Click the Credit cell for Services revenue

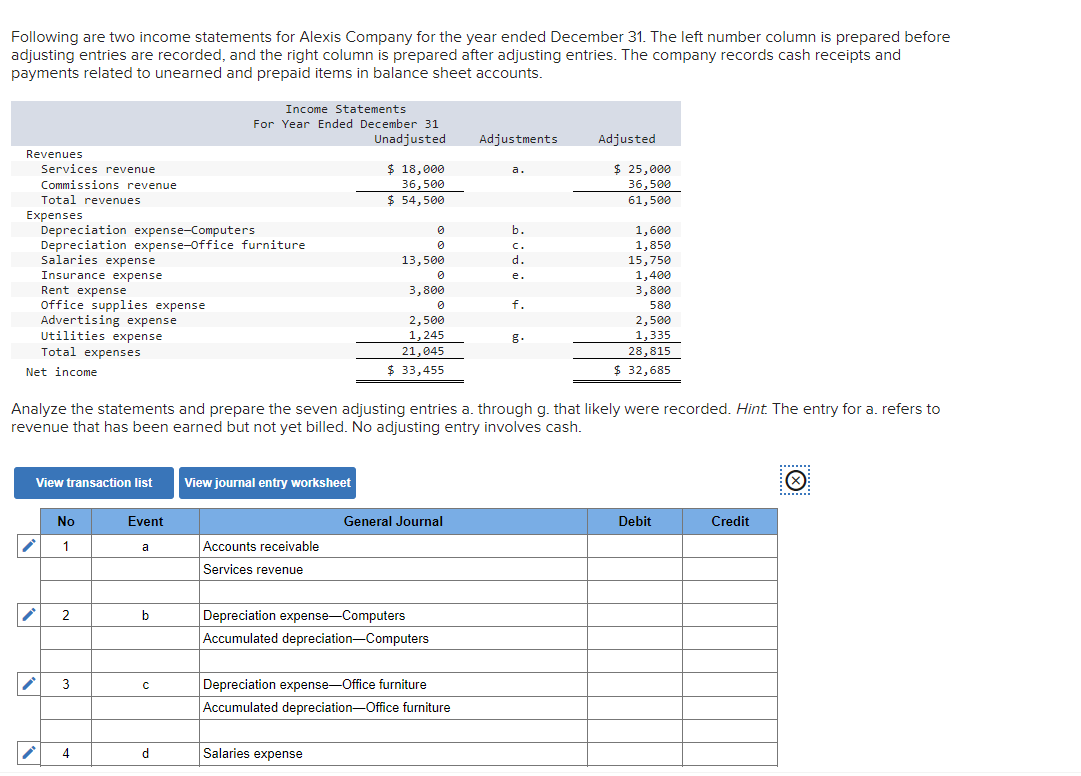point(730,568)
